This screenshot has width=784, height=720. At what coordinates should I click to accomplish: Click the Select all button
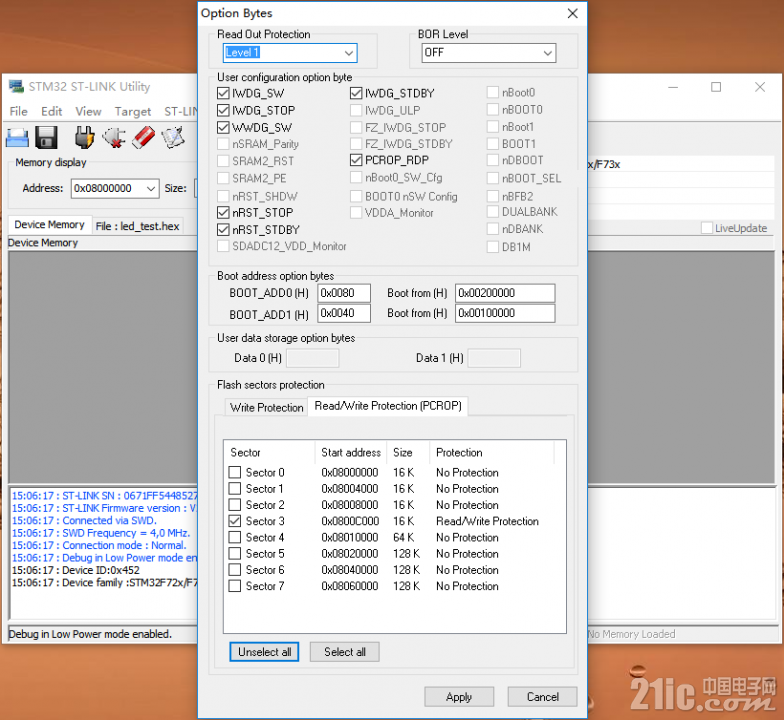(x=344, y=652)
